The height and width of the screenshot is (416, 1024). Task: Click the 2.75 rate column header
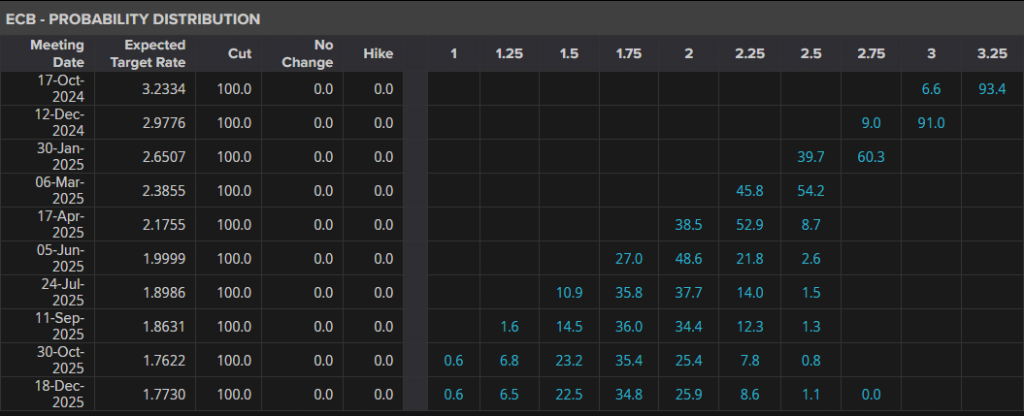tap(871, 54)
